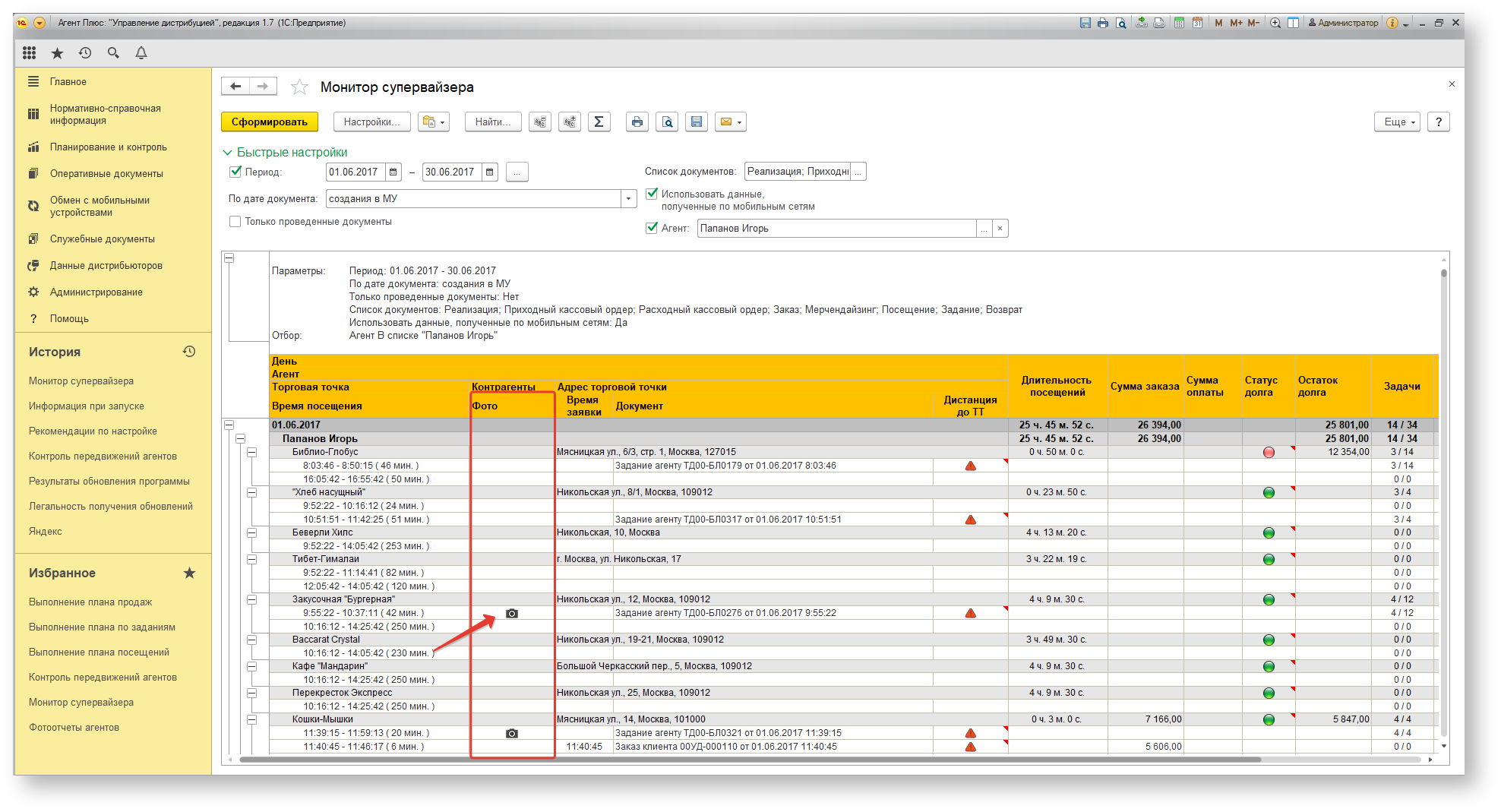Save report with the diskette icon
Image resolution: width=1501 pixels, height=812 pixels.
coord(697,122)
